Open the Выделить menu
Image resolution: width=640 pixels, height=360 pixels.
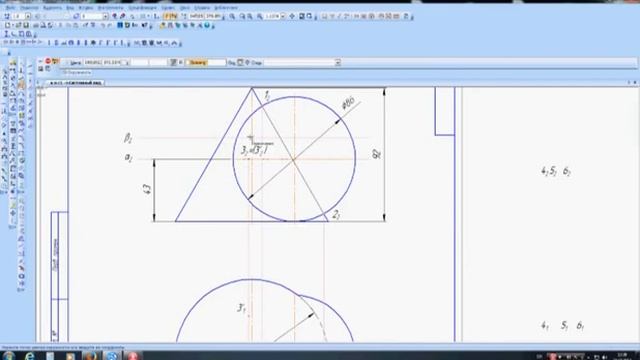52,8
